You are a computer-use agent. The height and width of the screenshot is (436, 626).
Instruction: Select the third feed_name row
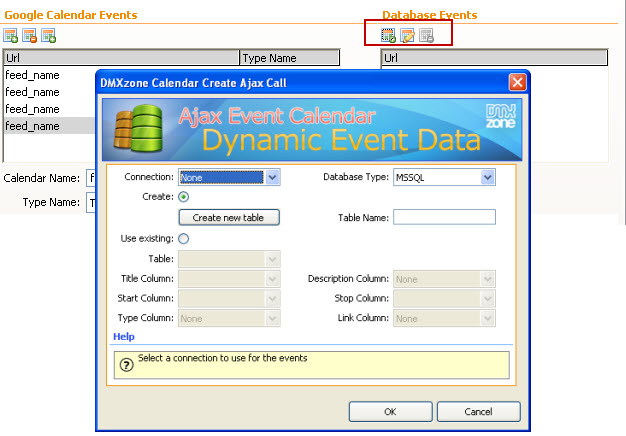coord(50,109)
